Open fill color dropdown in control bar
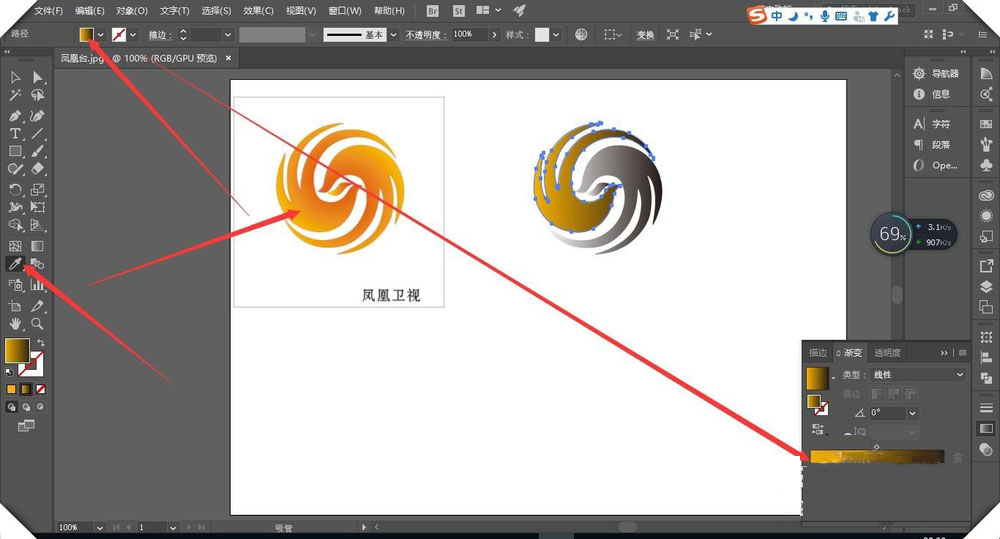1000x539 pixels. tap(100, 35)
